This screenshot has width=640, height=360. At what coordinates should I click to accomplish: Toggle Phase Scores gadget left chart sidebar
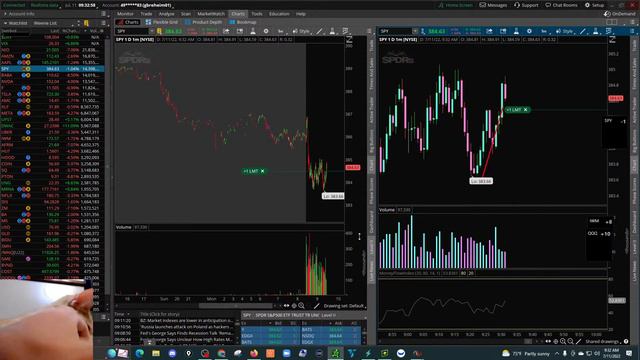371,191
